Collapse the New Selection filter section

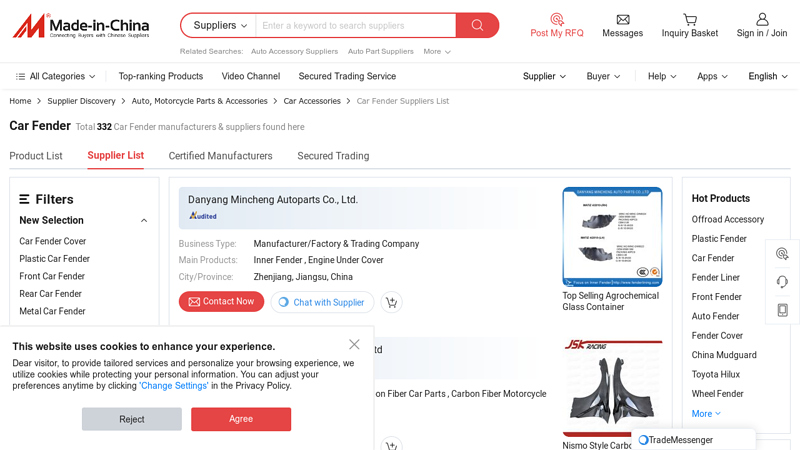[x=144, y=220]
